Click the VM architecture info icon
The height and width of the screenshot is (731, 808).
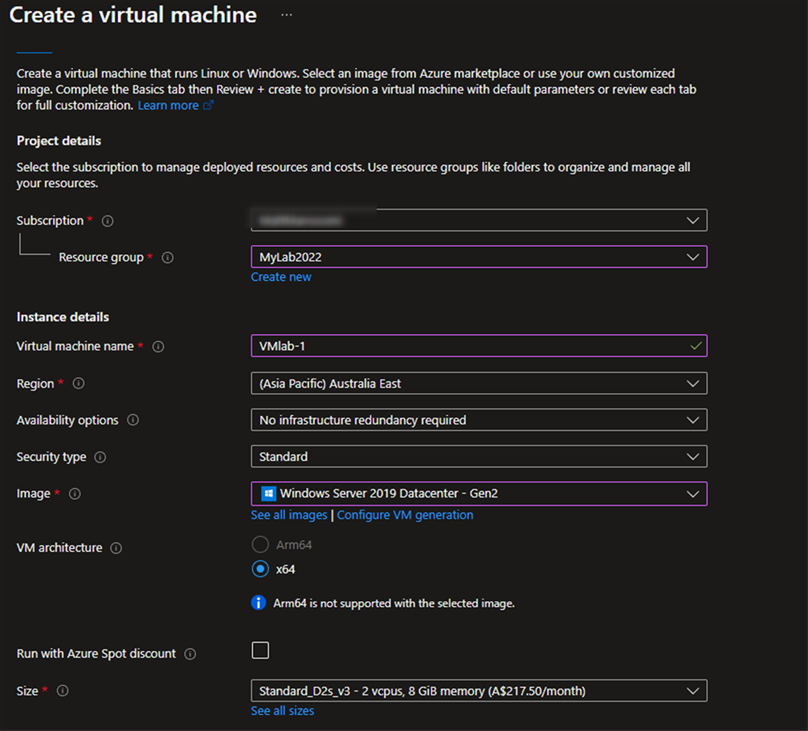click(x=116, y=548)
